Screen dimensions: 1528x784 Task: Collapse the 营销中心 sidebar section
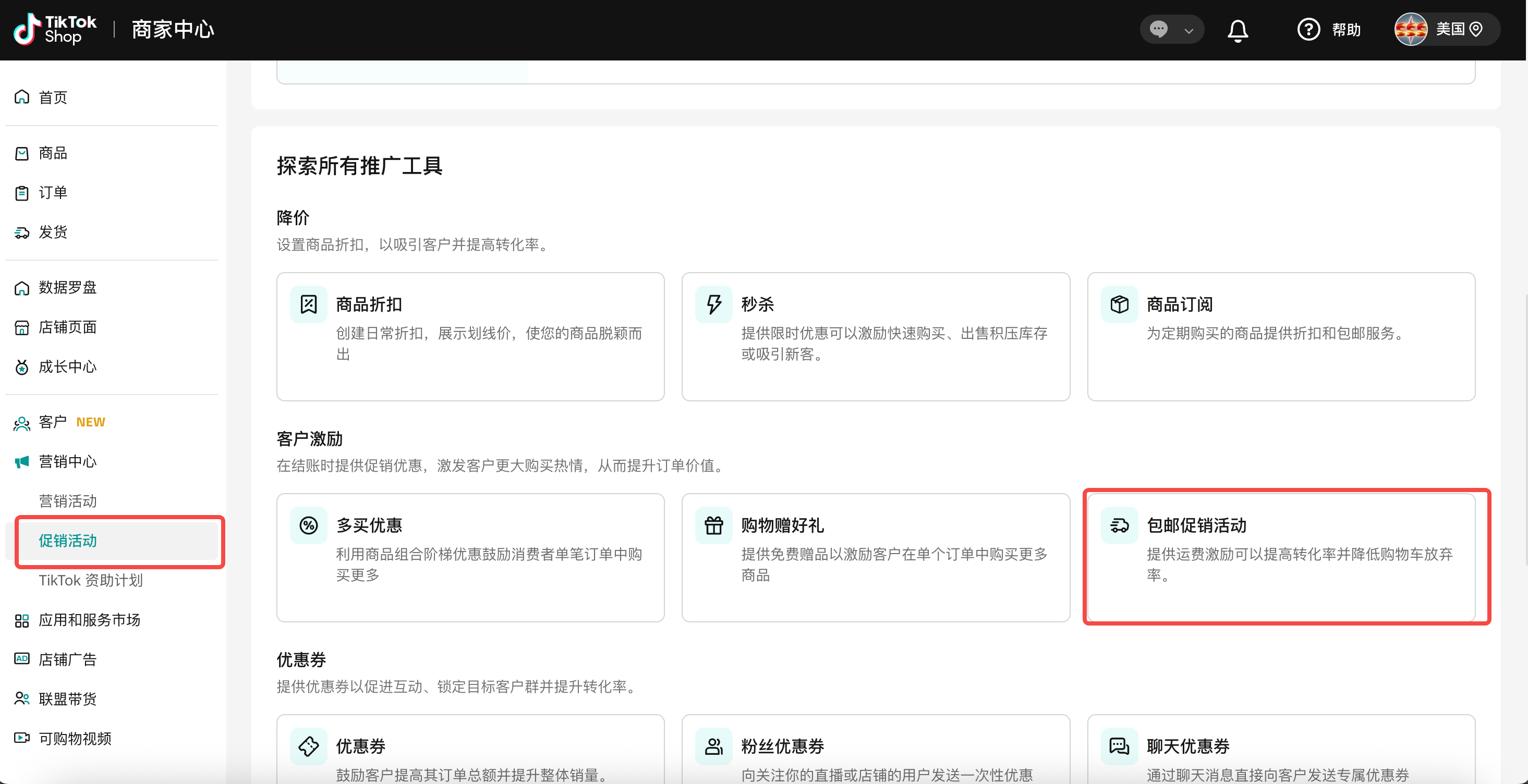[67, 461]
